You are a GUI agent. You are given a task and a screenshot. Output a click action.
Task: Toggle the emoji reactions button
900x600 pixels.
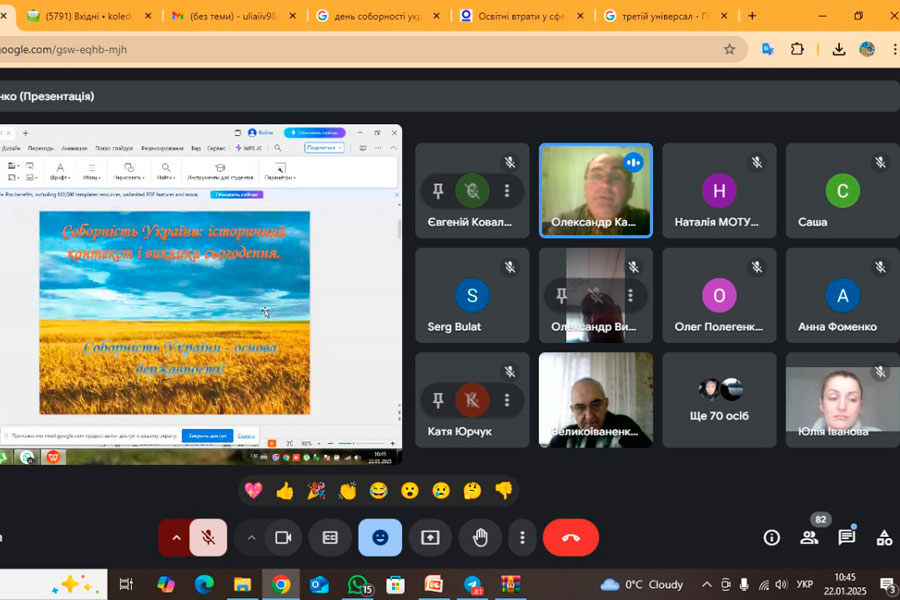(x=380, y=537)
